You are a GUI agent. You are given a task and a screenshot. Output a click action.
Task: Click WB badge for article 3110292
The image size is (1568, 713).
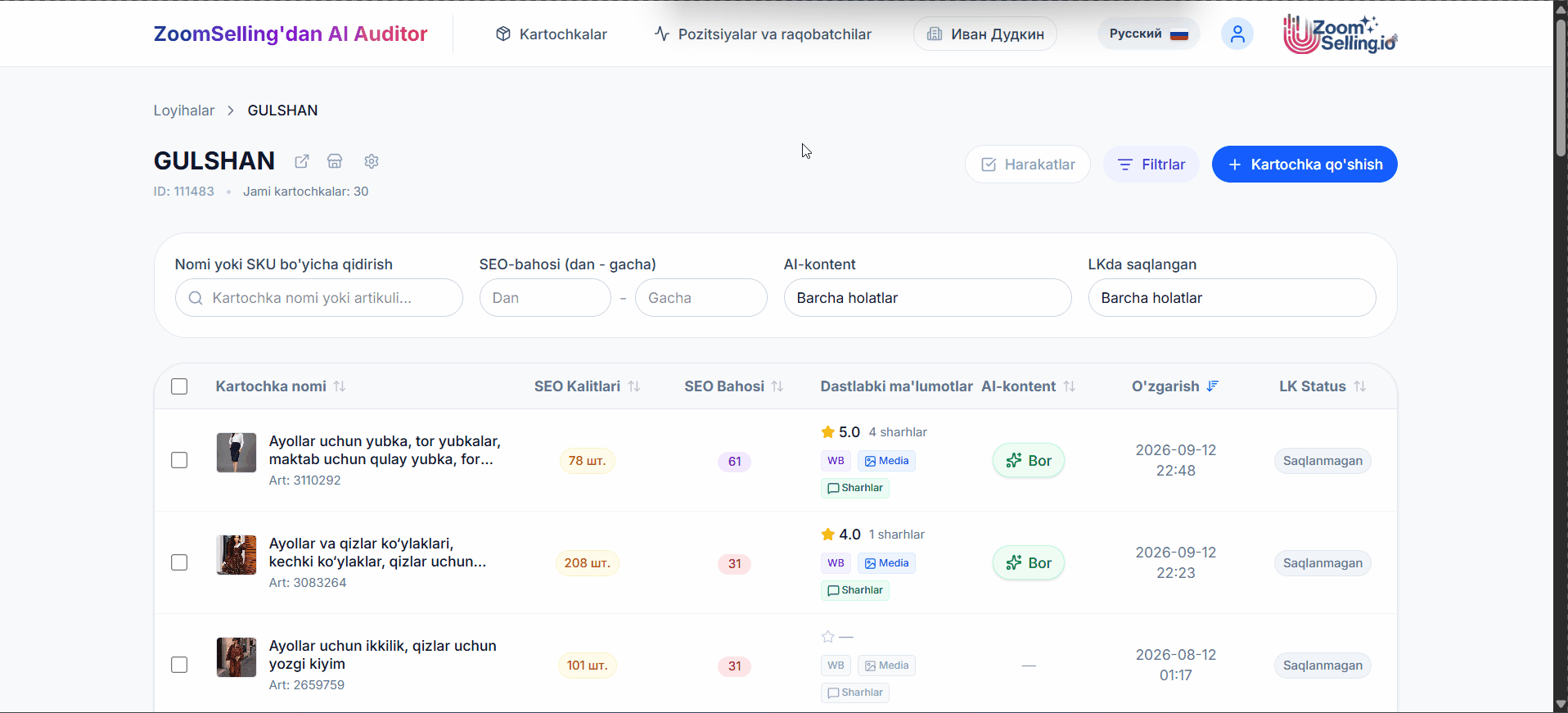[x=836, y=461]
